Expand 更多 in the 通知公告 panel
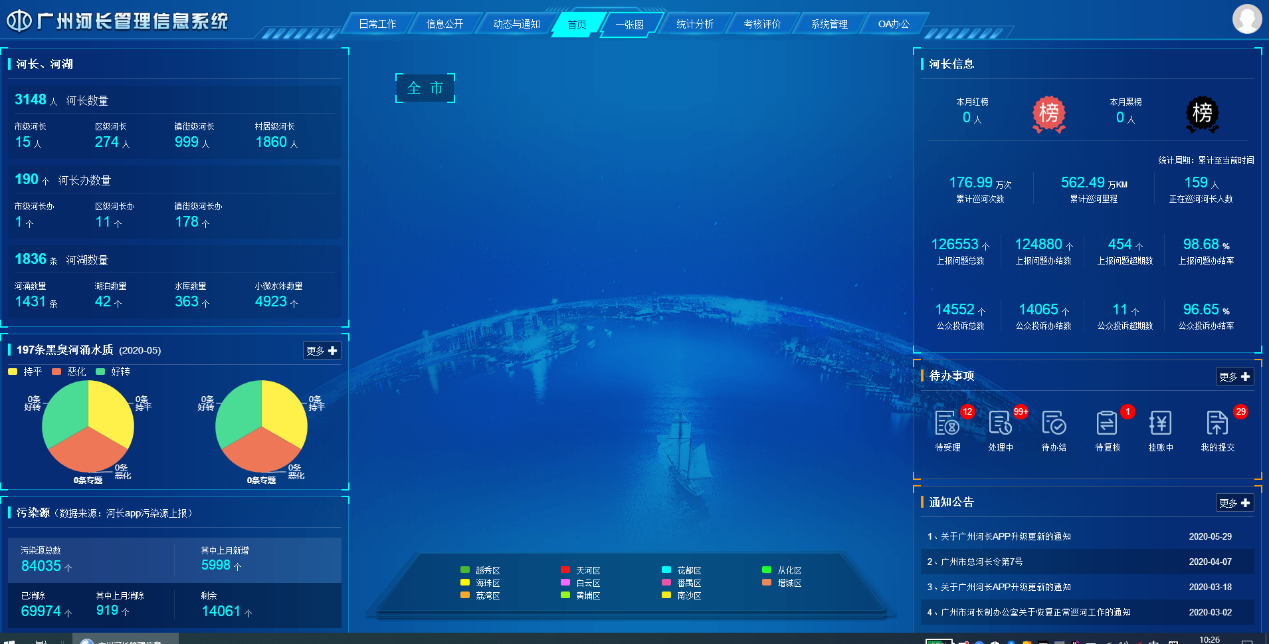This screenshot has width=1269, height=644. [x=1235, y=503]
